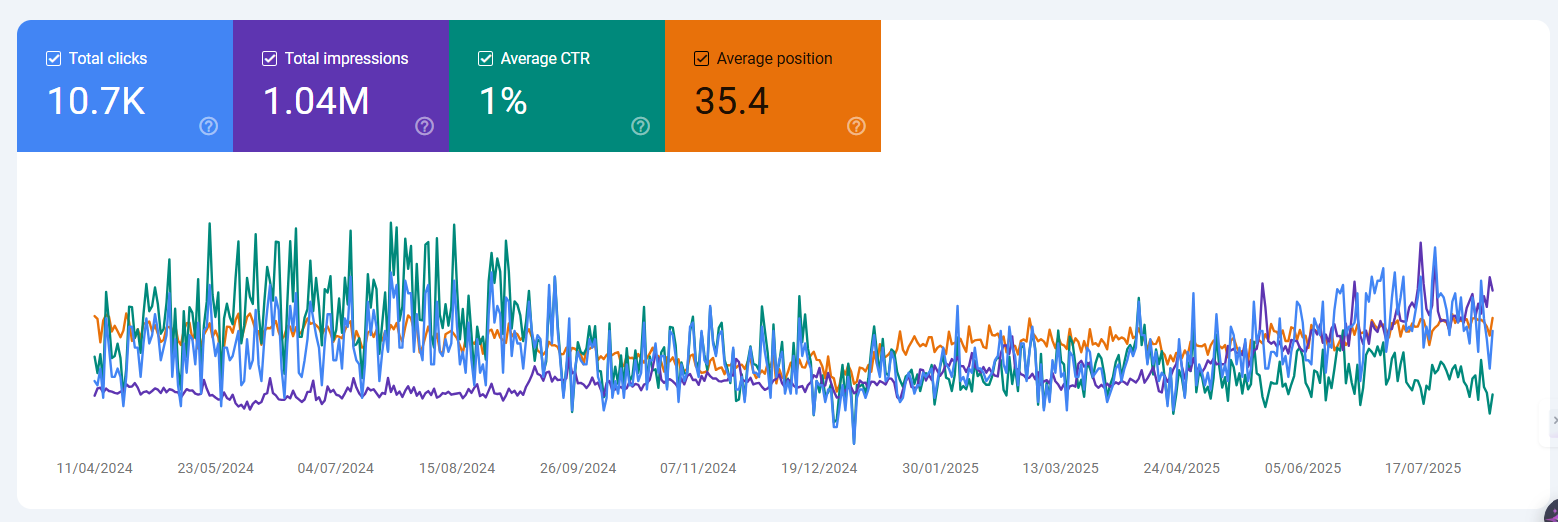
Task: Click the 19/12/2024 date label
Action: (819, 468)
